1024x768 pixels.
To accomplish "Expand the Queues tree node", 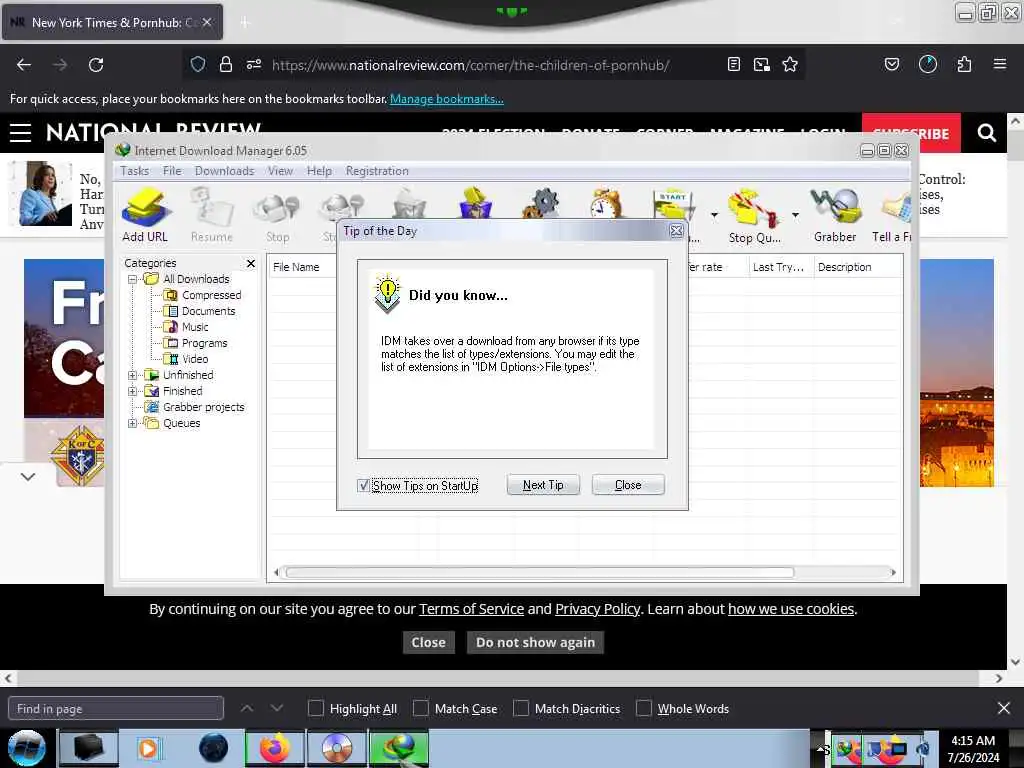I will pyautogui.click(x=133, y=423).
